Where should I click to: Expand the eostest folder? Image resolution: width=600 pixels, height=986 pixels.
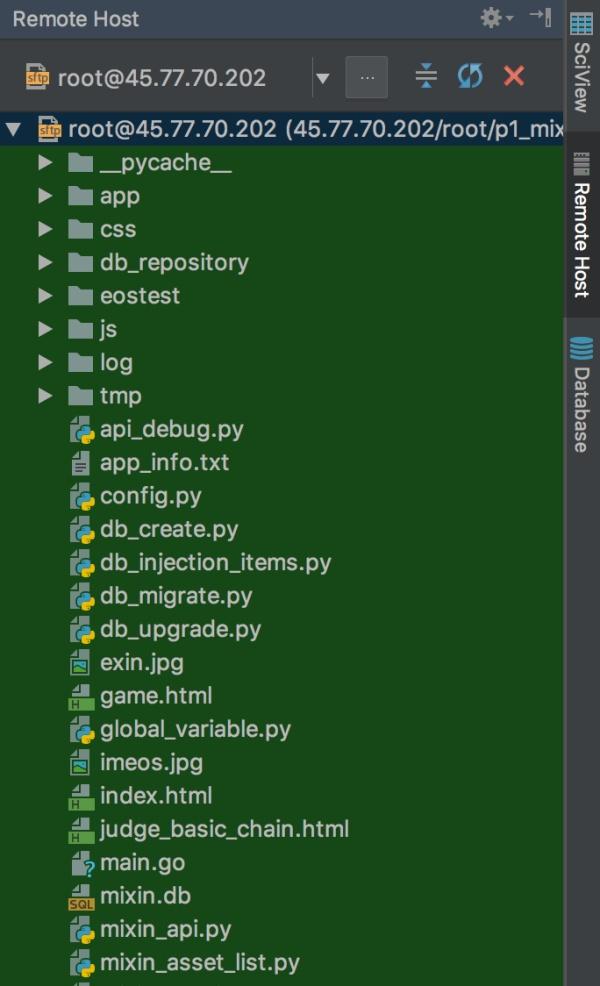pyautogui.click(x=45, y=296)
